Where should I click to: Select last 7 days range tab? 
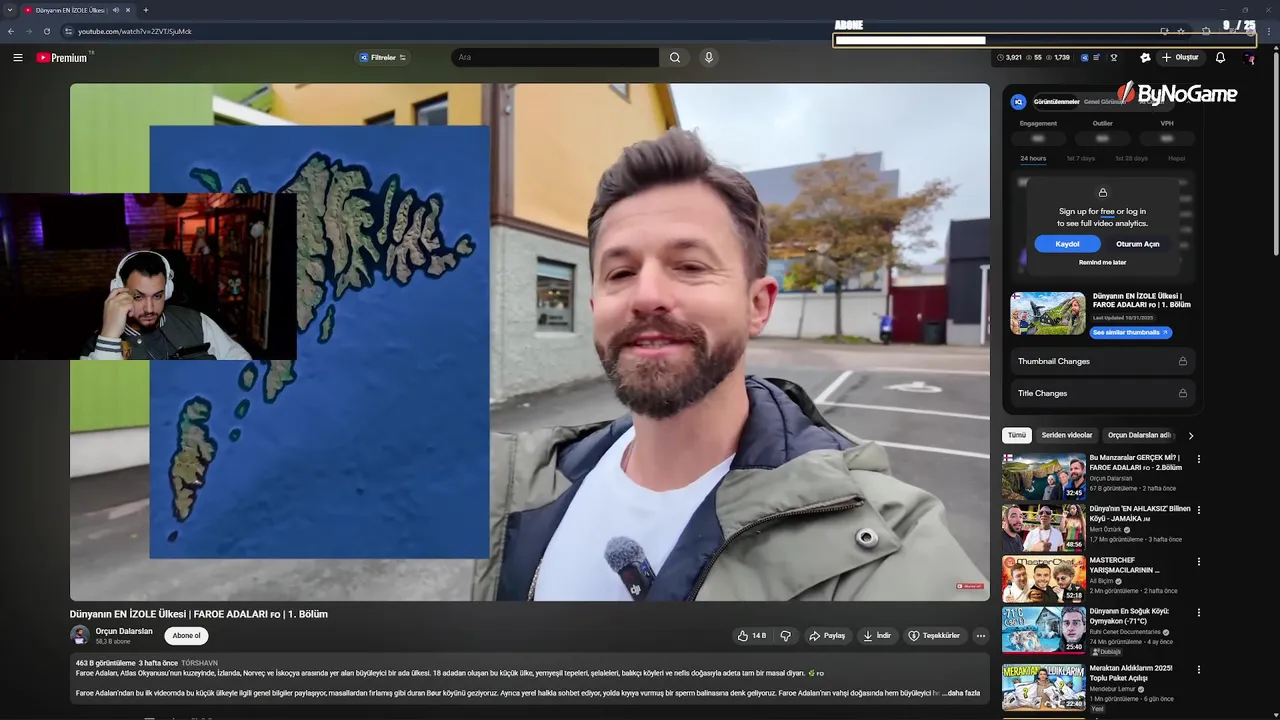tap(1080, 158)
